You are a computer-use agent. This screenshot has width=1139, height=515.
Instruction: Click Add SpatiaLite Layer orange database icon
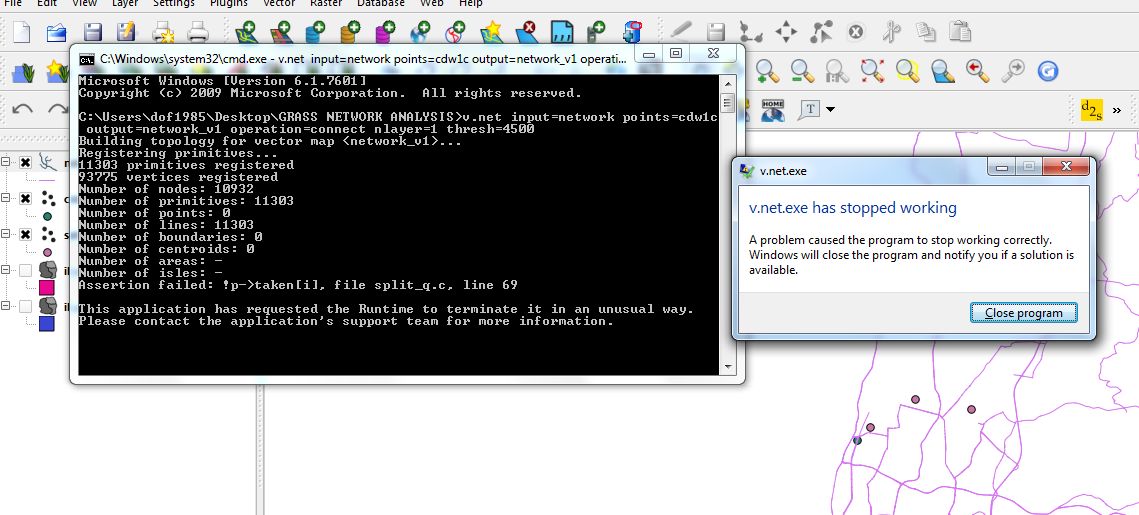click(351, 32)
